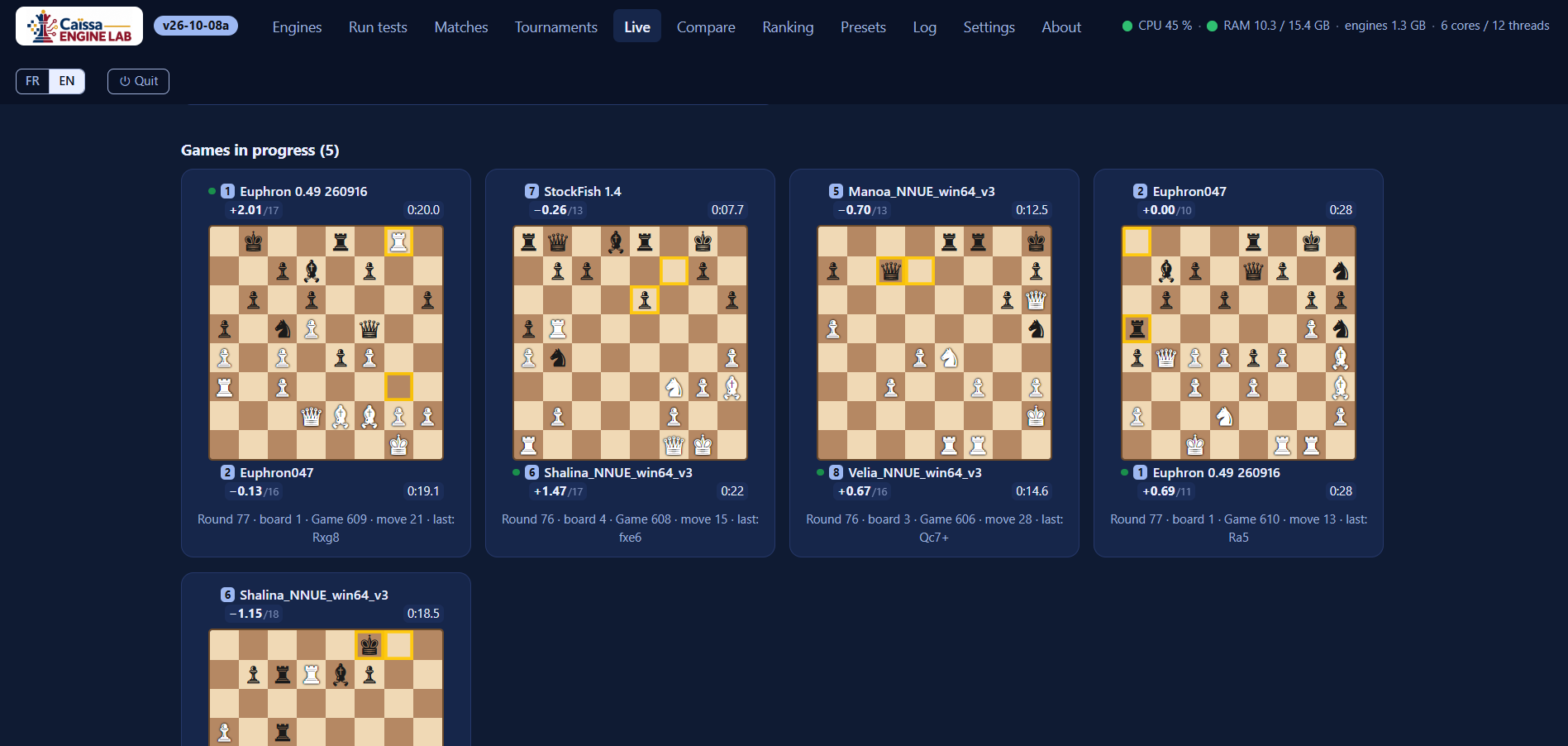Image resolution: width=1568 pixels, height=746 pixels.
Task: Open the Log tab
Action: 925,26
